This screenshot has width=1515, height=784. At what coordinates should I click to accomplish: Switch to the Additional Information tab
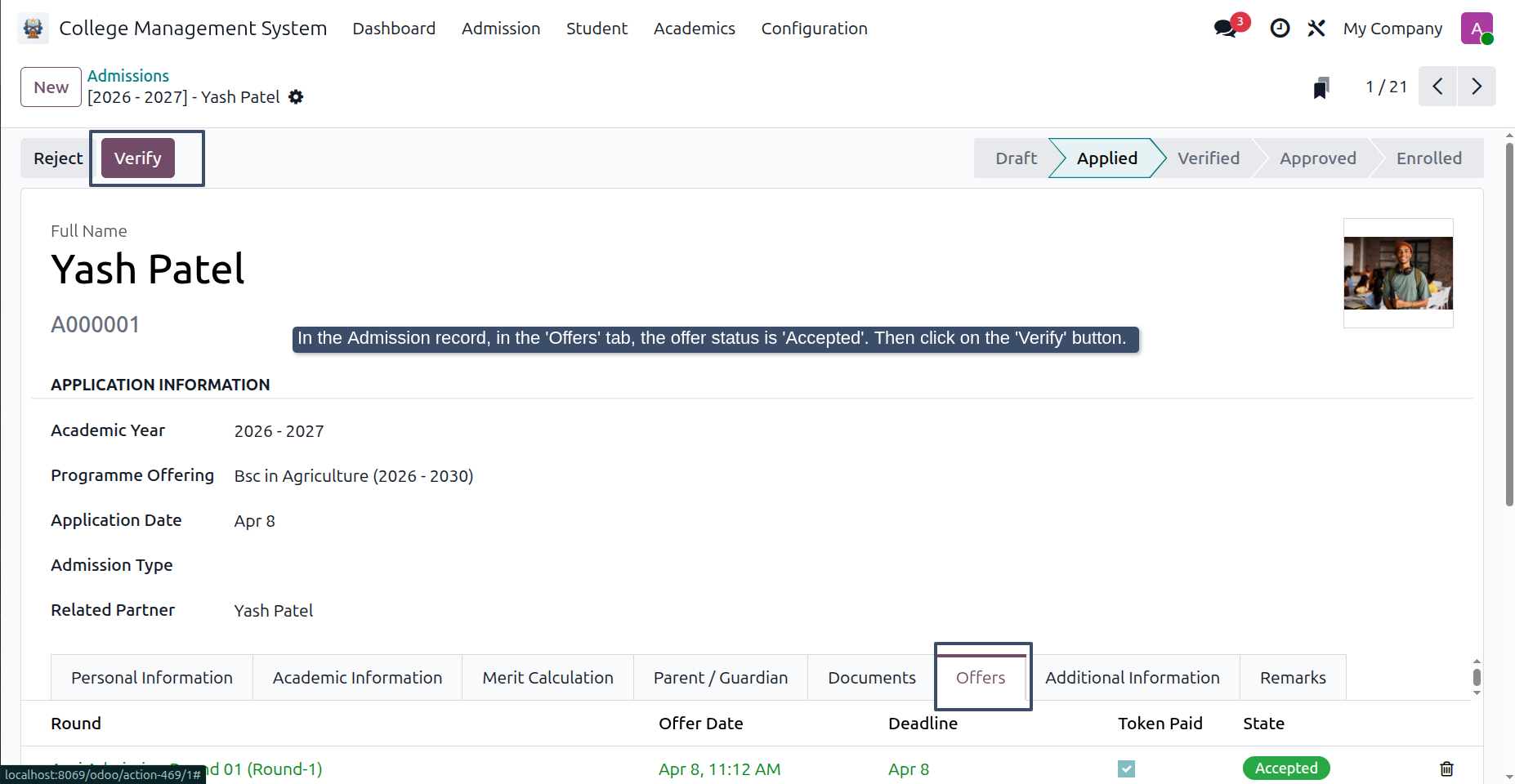(x=1133, y=678)
